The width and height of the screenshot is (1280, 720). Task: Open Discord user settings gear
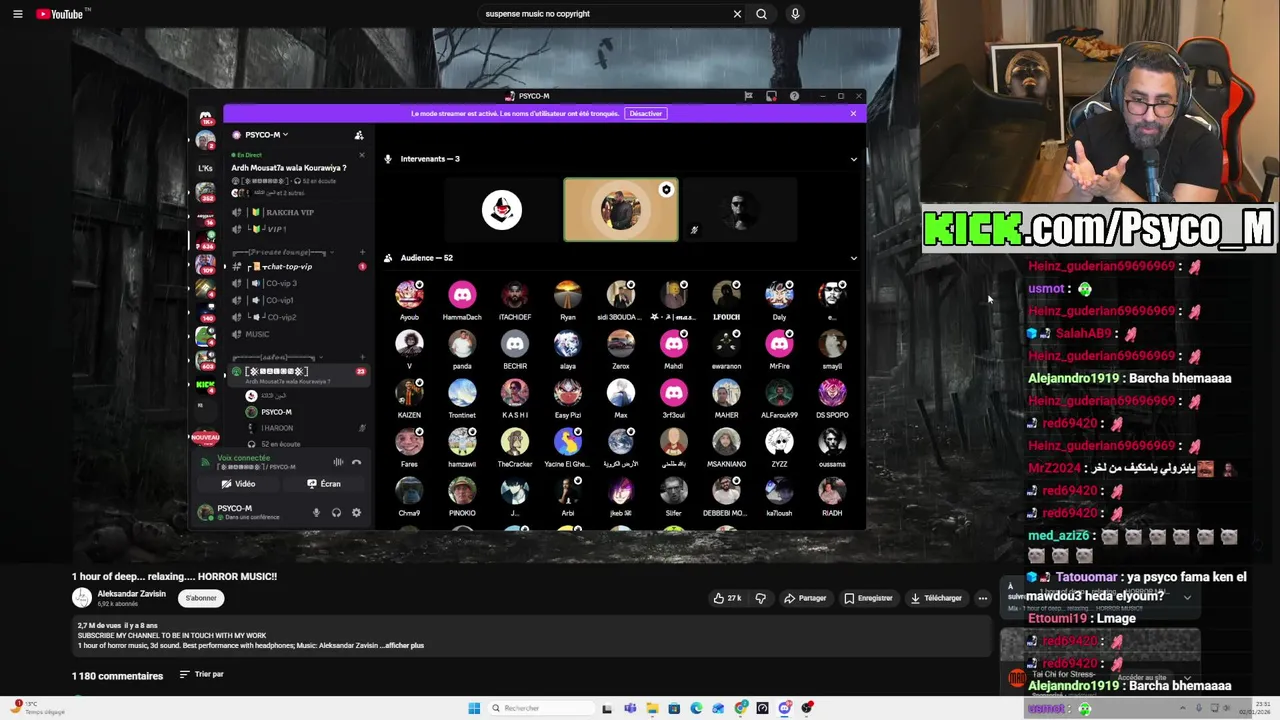tap(356, 513)
